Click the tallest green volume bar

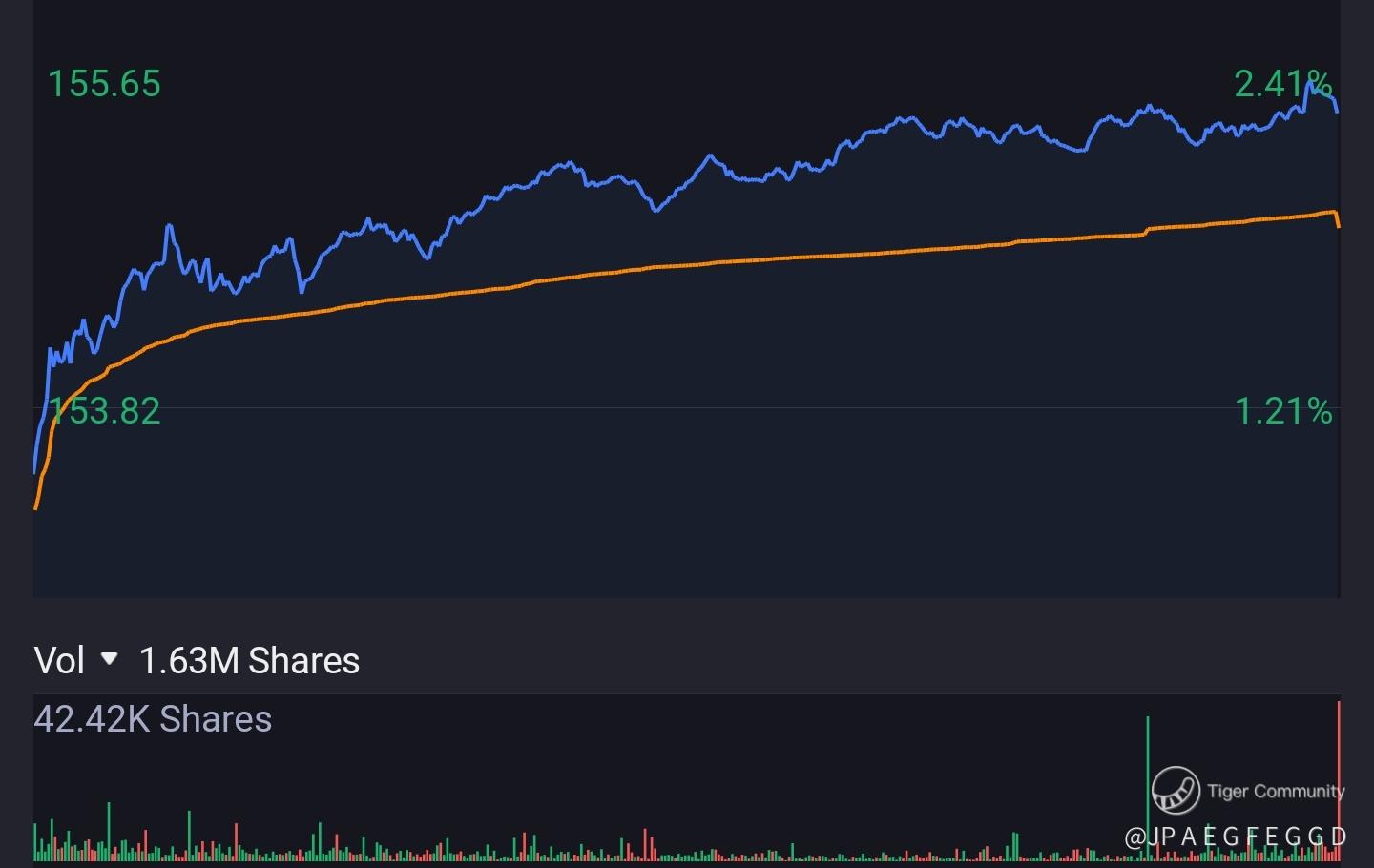coord(1148,763)
